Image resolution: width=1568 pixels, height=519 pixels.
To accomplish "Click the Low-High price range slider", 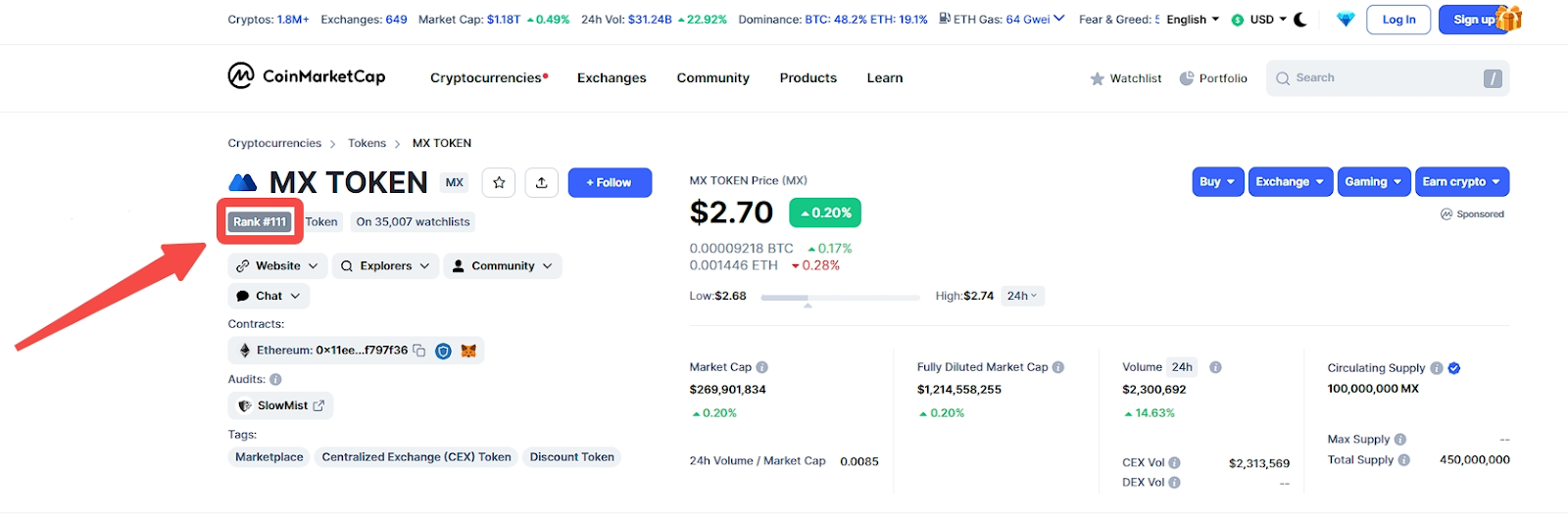I will tap(840, 297).
